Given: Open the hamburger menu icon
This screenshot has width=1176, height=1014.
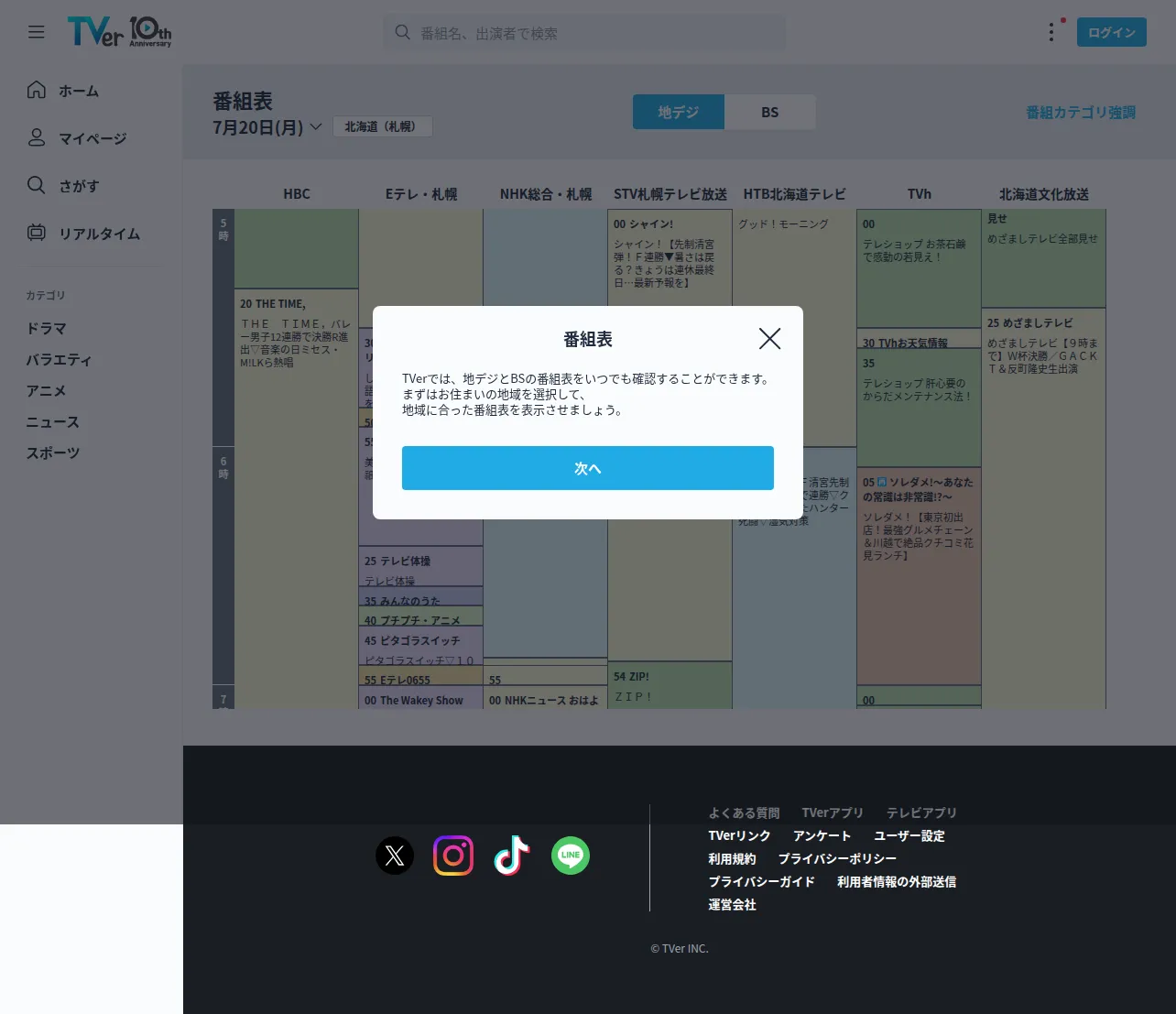Looking at the screenshot, I should click(37, 32).
